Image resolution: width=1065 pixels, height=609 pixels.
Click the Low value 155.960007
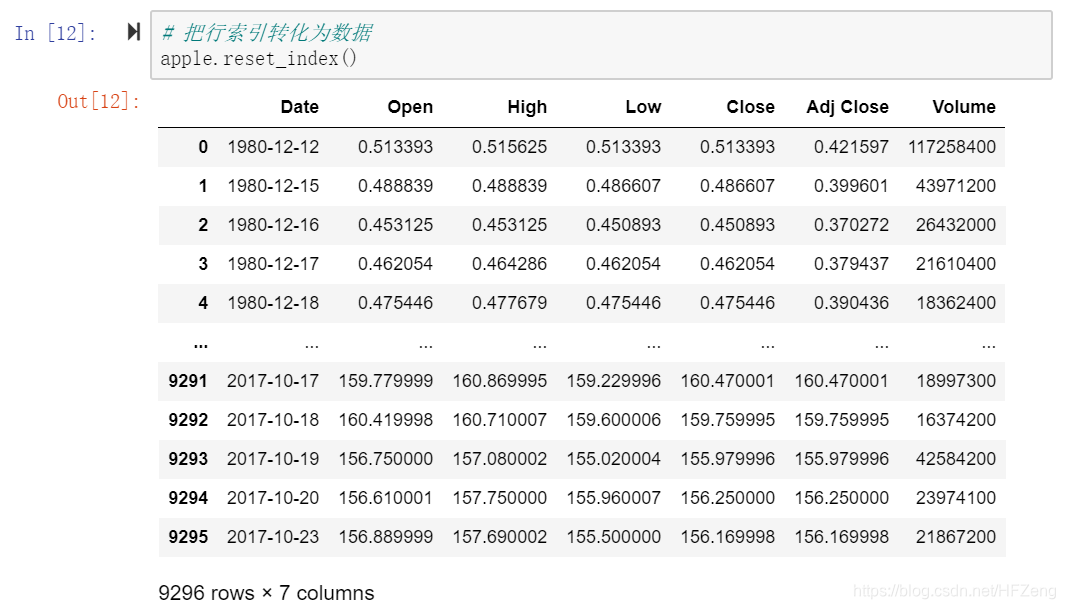[x=614, y=498]
